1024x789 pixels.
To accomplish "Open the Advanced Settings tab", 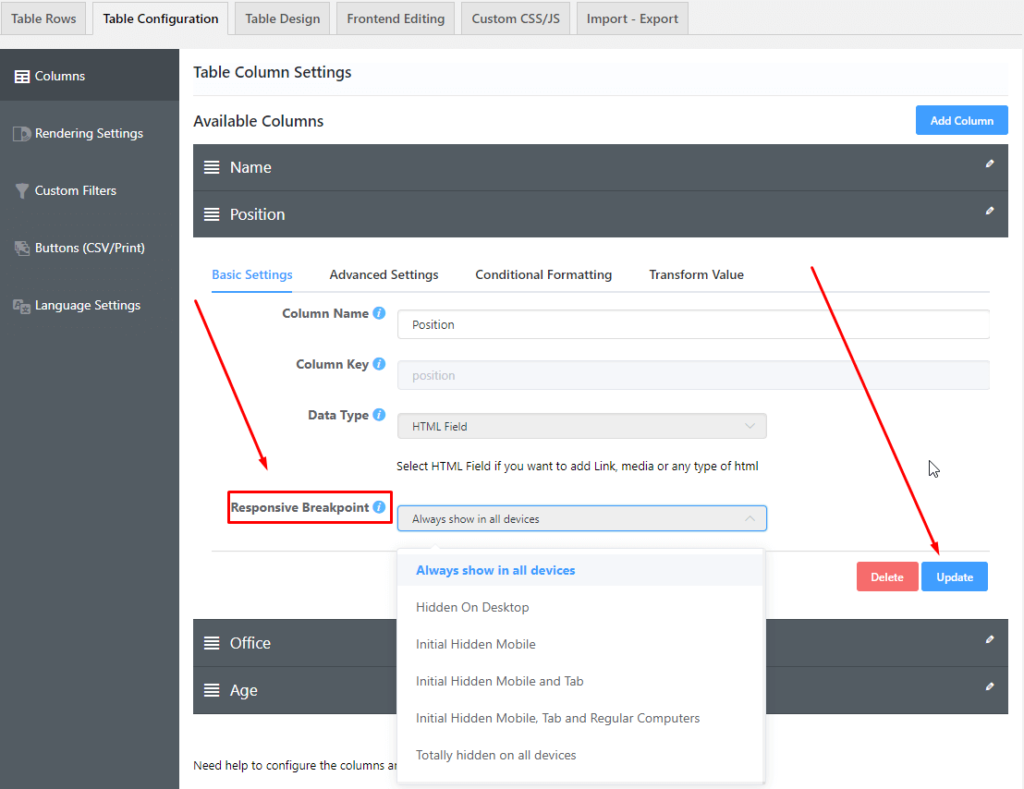I will click(384, 274).
